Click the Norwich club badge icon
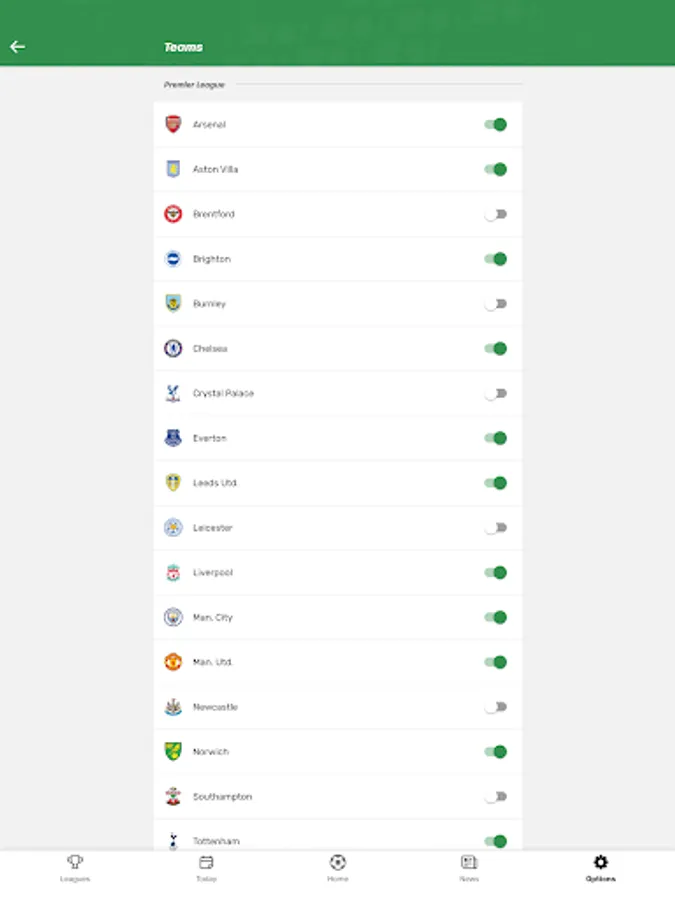 [x=173, y=751]
